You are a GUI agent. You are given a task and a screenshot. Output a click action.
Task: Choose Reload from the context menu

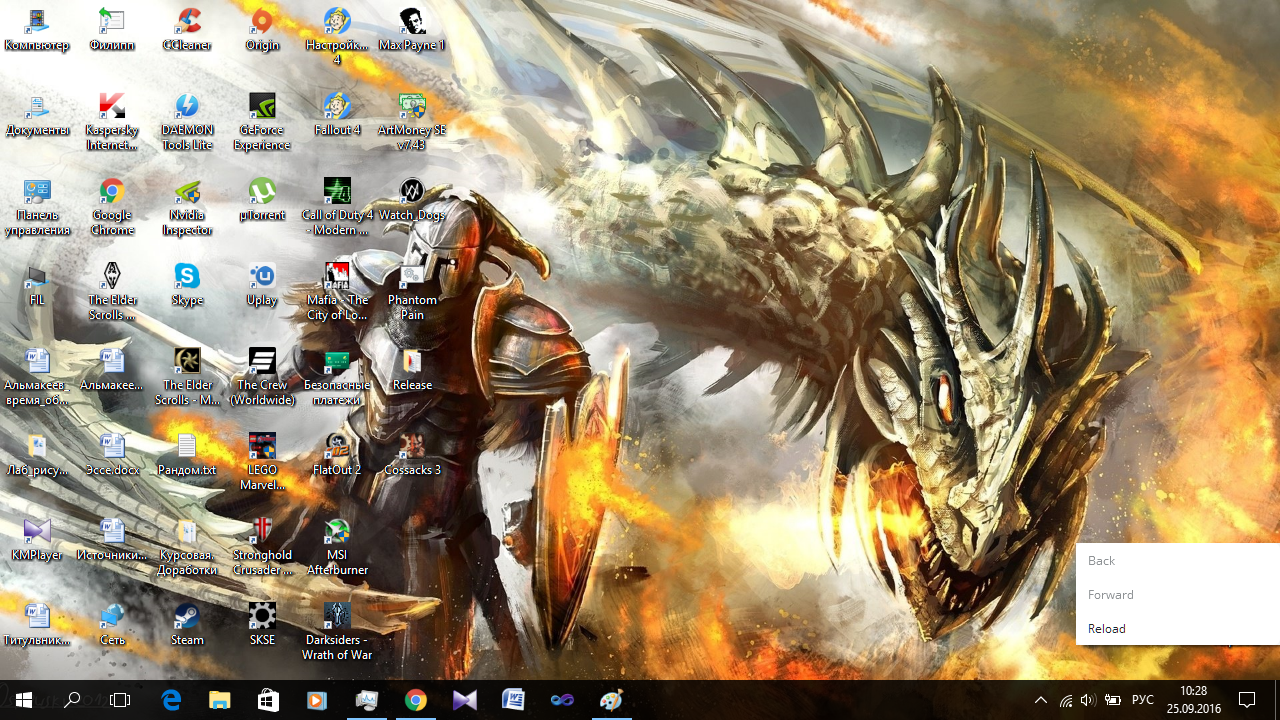[x=1107, y=628]
